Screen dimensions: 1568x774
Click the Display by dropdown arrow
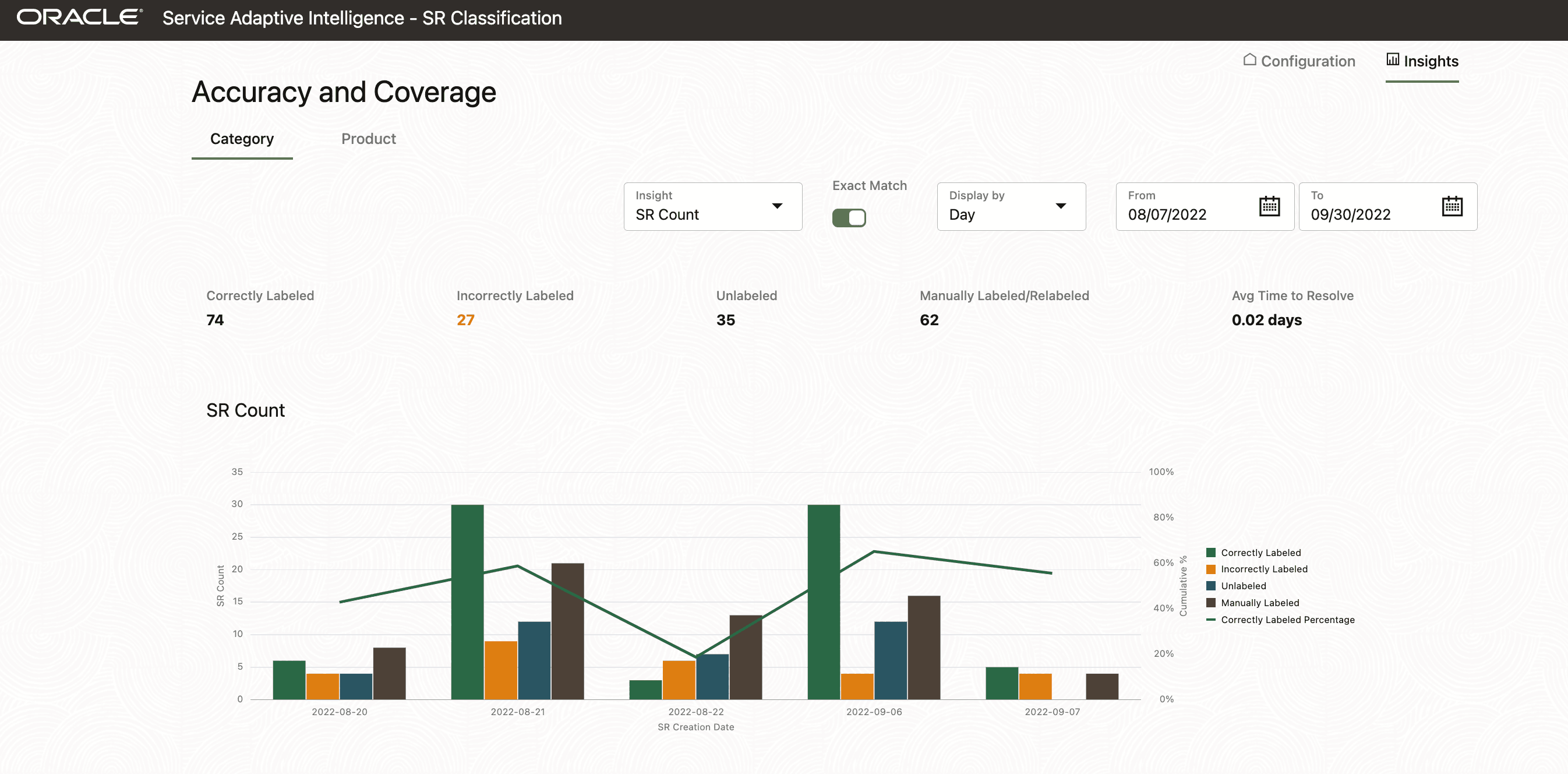[x=1060, y=206]
